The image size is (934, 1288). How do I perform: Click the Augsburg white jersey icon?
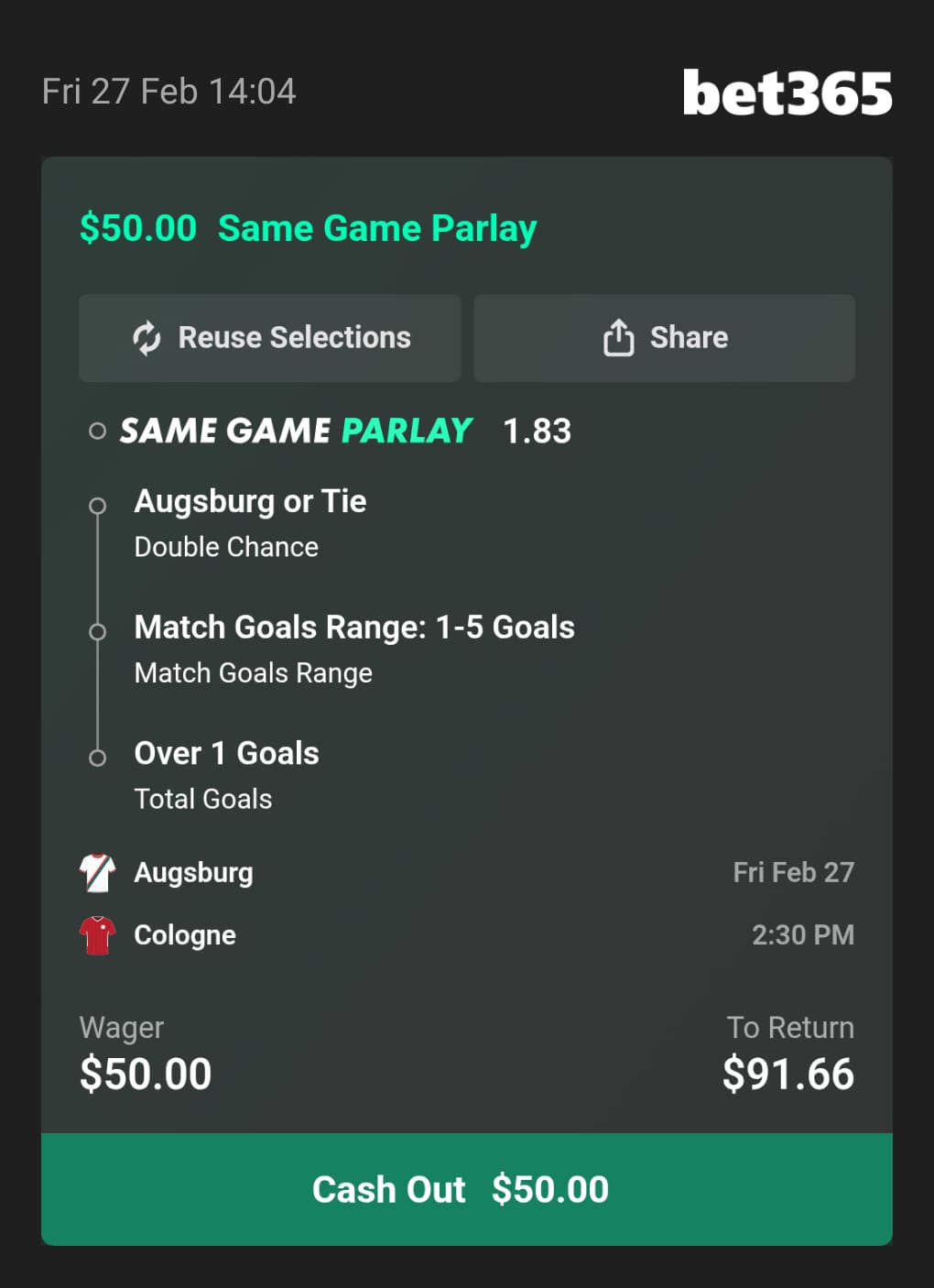point(98,873)
